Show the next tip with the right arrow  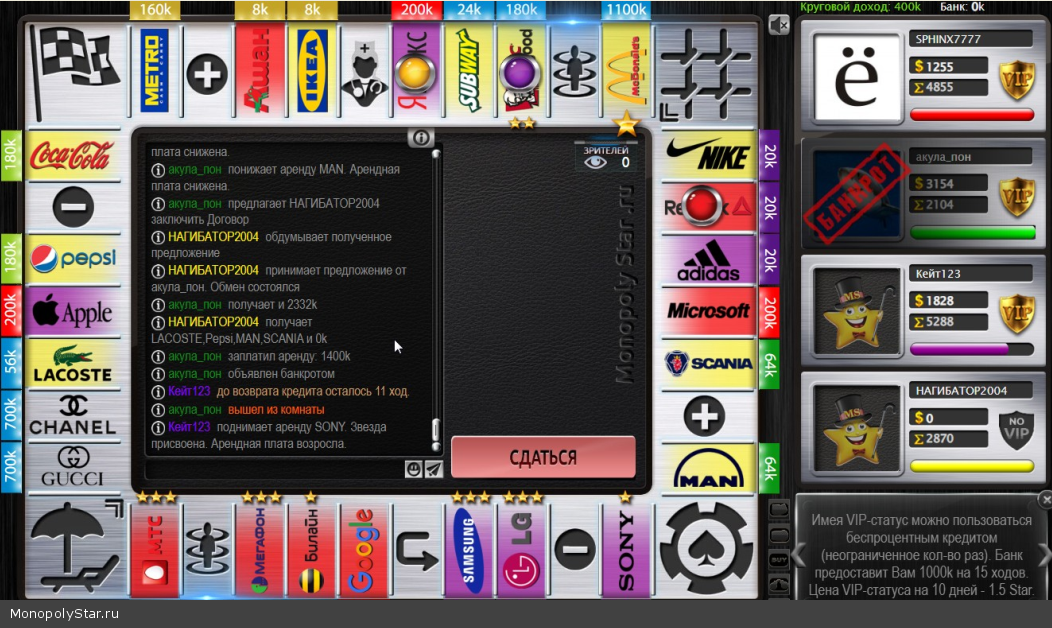coord(1045,554)
